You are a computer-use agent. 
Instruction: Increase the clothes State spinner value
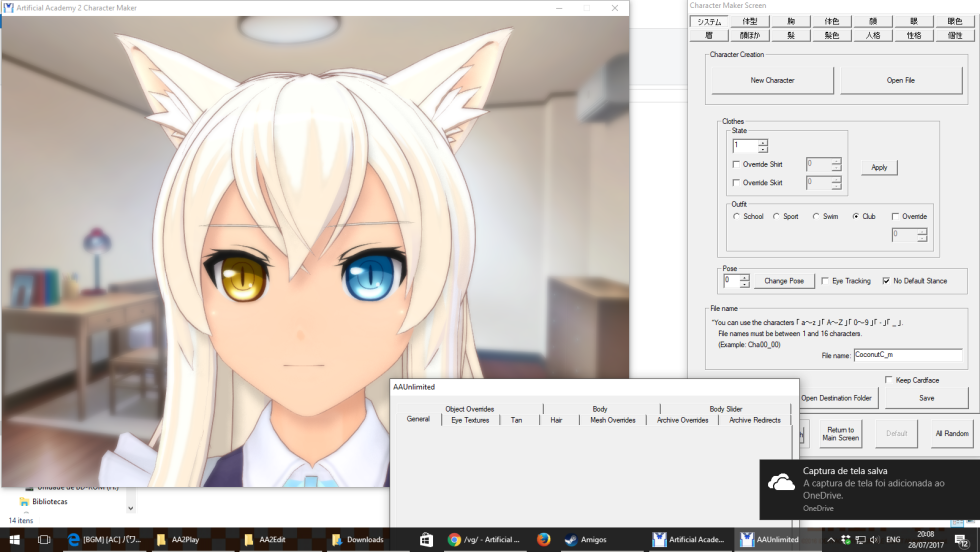(763, 142)
